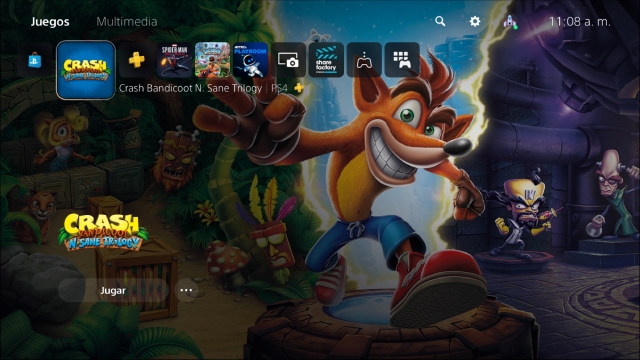Viewport: 640px width, 360px height.
Task: Select the Juegos tab
Action: (50, 22)
